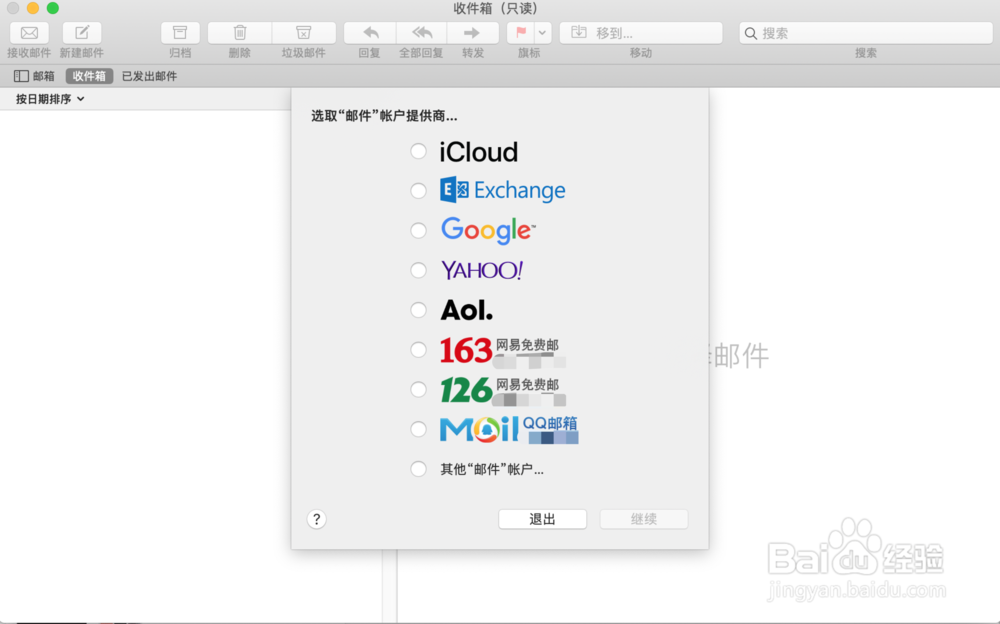Click the green zoom window button
This screenshot has height=624, width=1000.
click(x=53, y=8)
